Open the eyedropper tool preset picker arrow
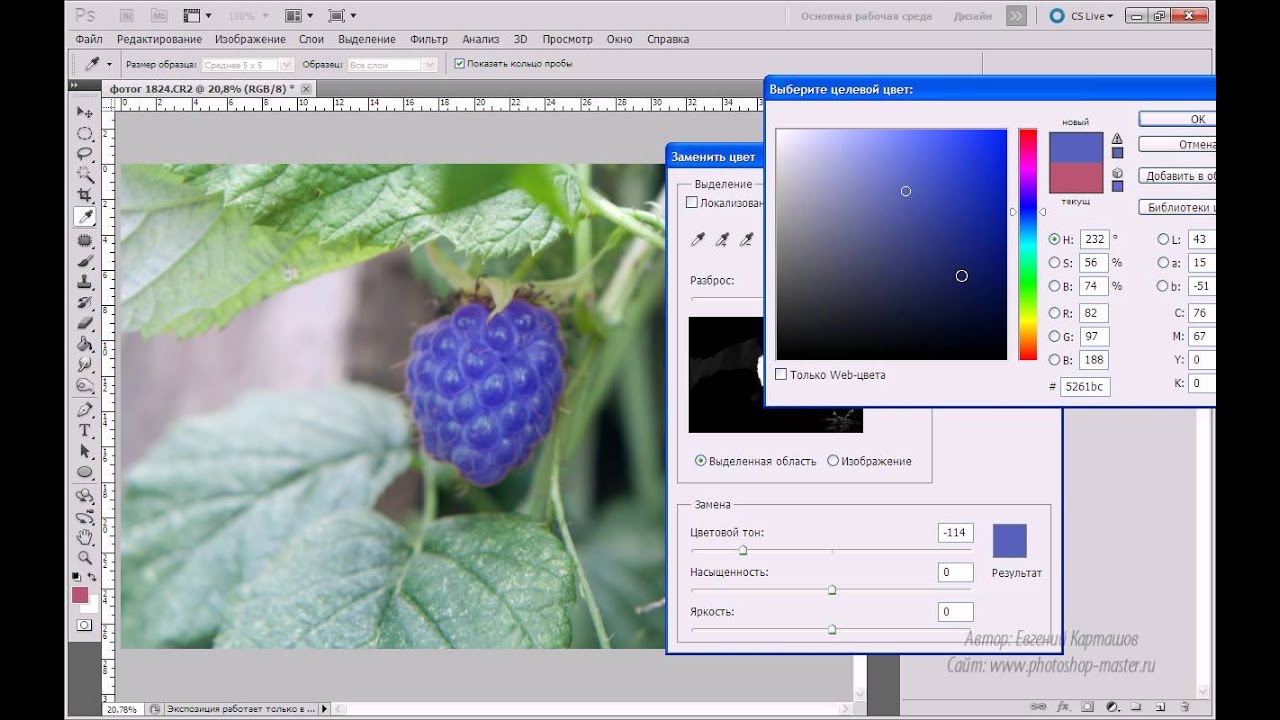The image size is (1280, 720). (x=109, y=64)
